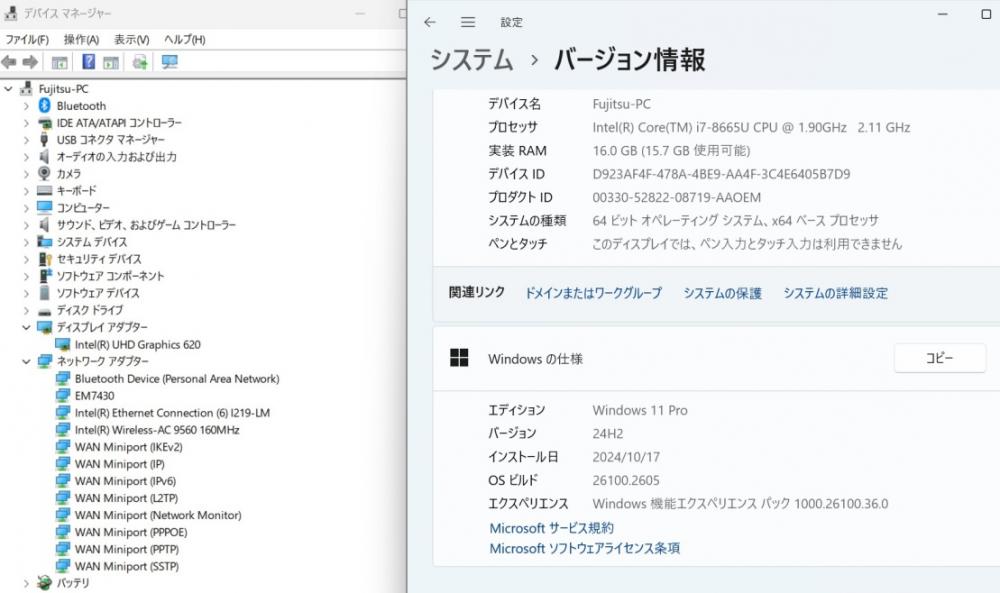Open the 操作(A) menu
Image resolution: width=1000 pixels, height=593 pixels.
click(81, 40)
